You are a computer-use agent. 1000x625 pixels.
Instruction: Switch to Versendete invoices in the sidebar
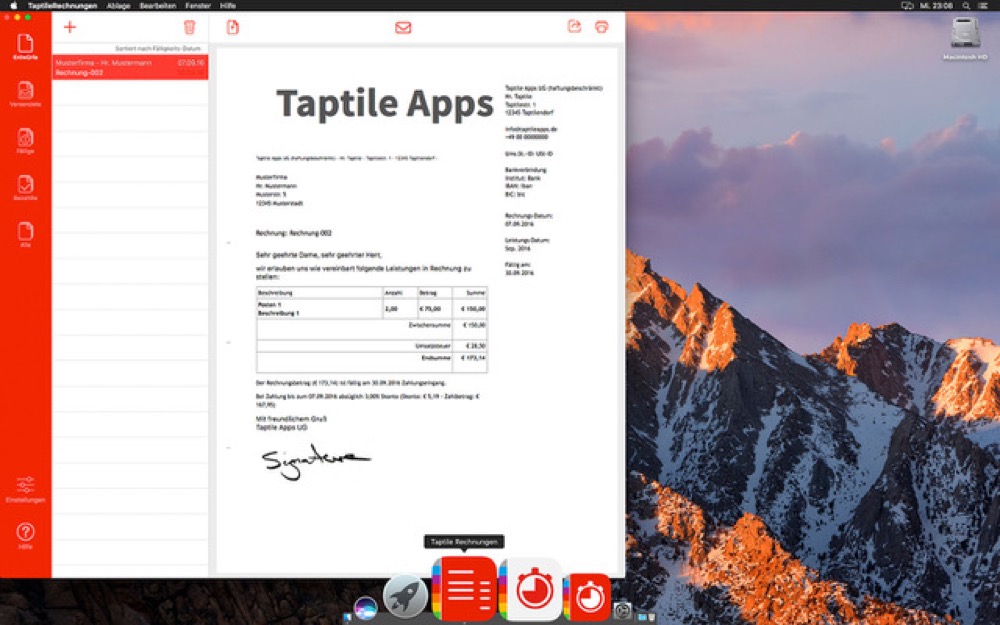tap(25, 95)
